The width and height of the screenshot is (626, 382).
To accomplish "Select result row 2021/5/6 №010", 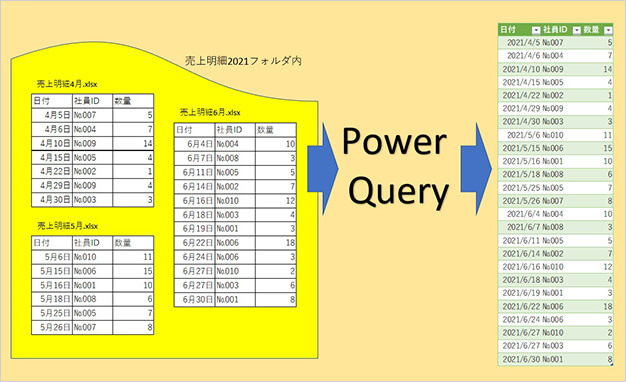I will point(555,135).
